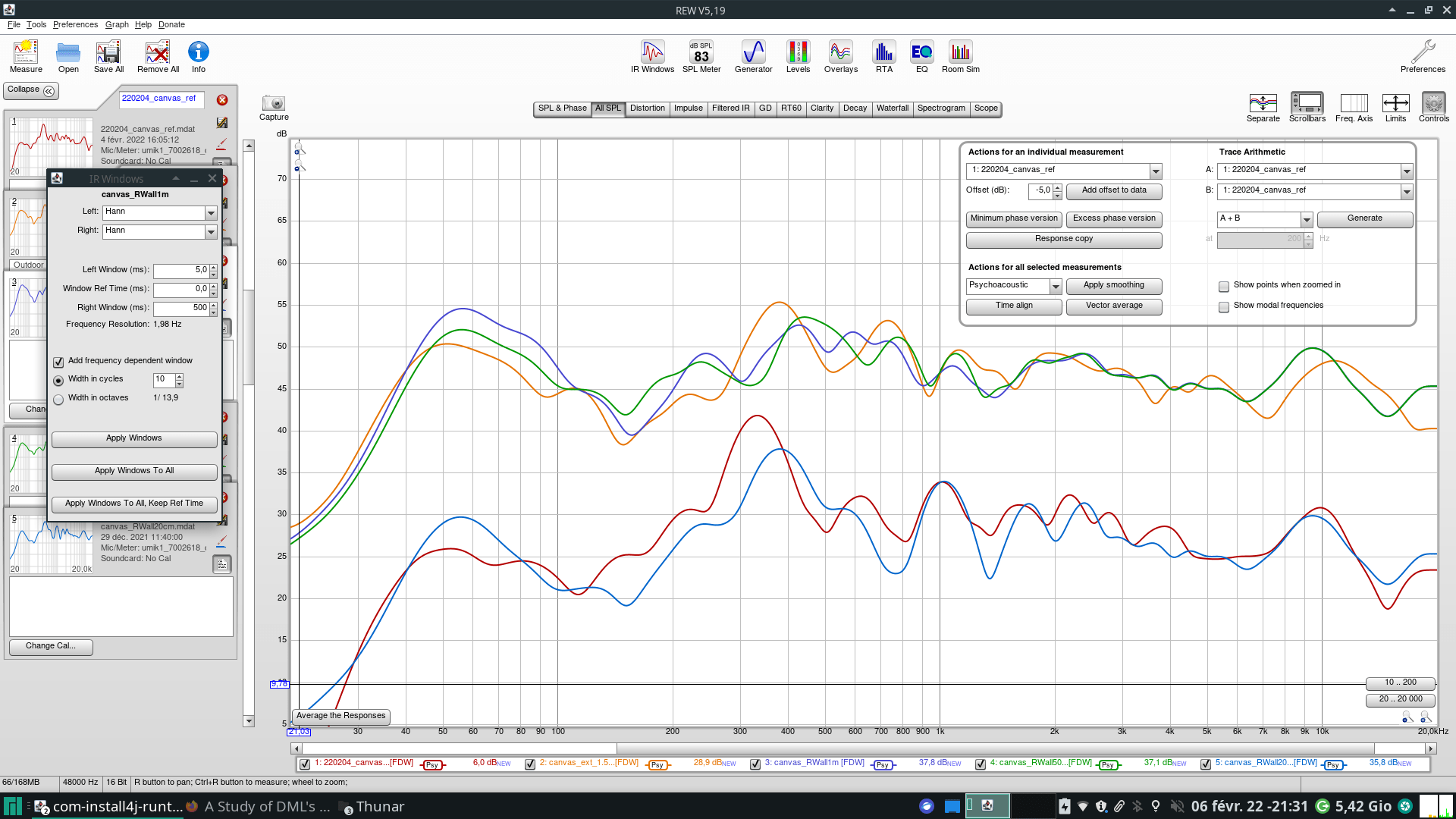The height and width of the screenshot is (819, 1456).
Task: Capture the graph with camera icon
Action: [274, 107]
